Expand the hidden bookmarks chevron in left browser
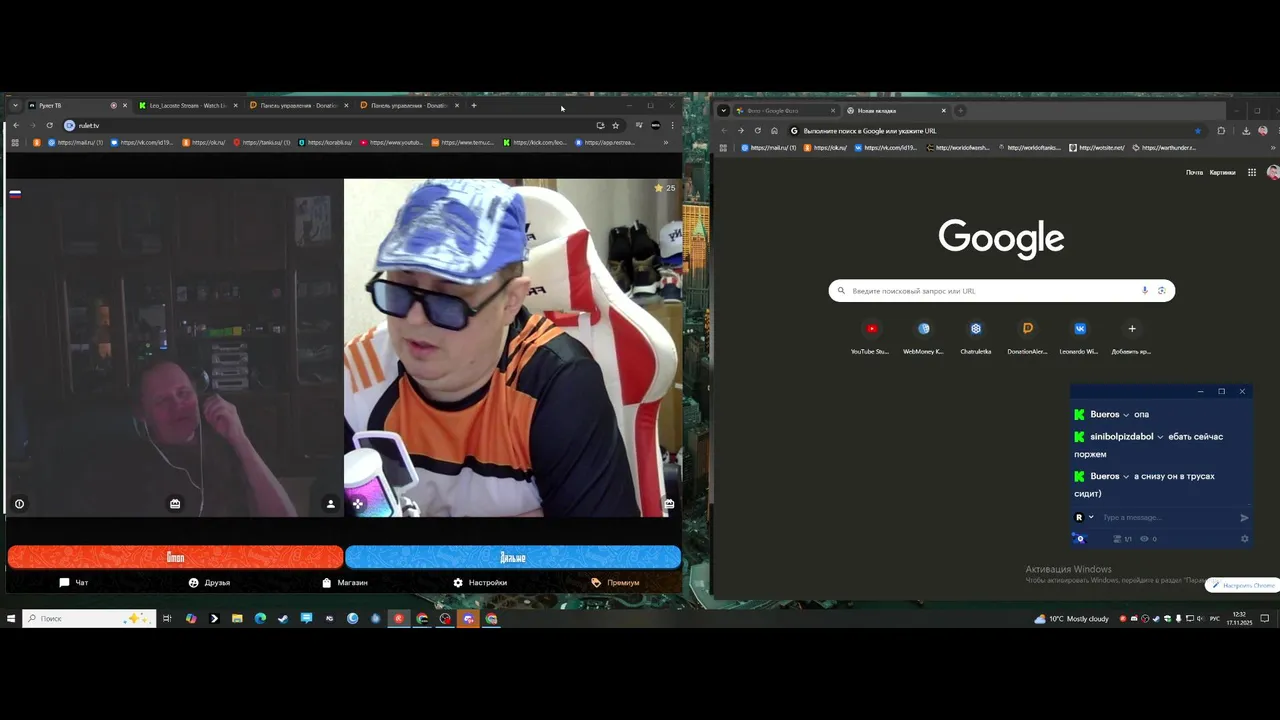 click(x=666, y=142)
